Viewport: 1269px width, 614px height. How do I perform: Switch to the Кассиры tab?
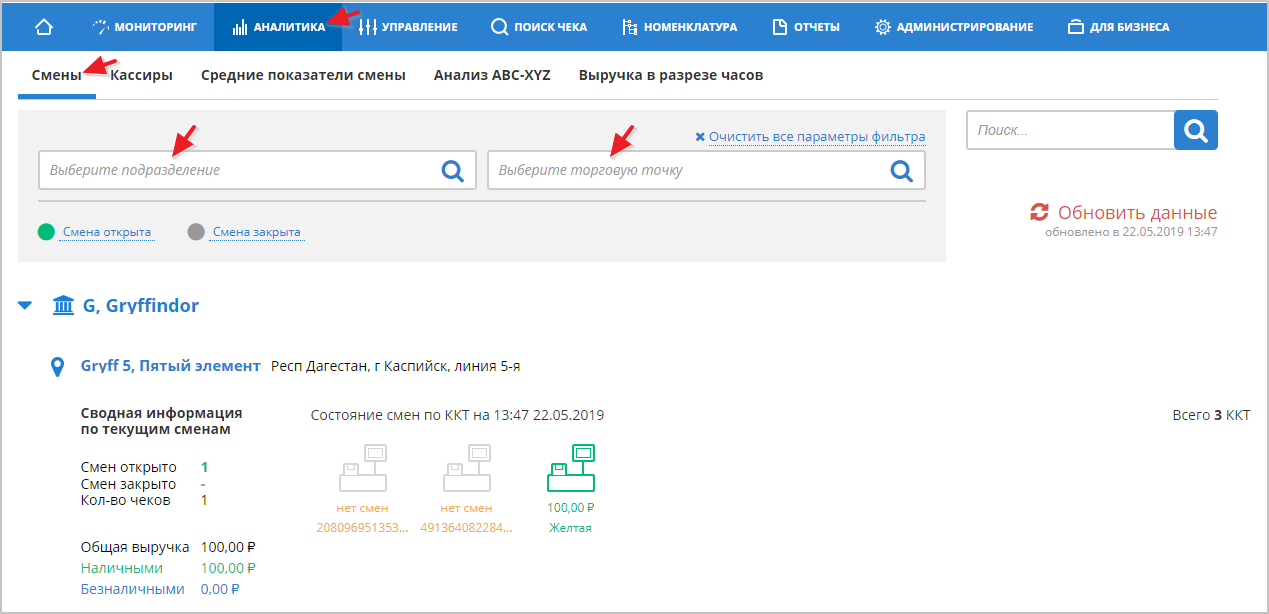pyautogui.click(x=141, y=75)
